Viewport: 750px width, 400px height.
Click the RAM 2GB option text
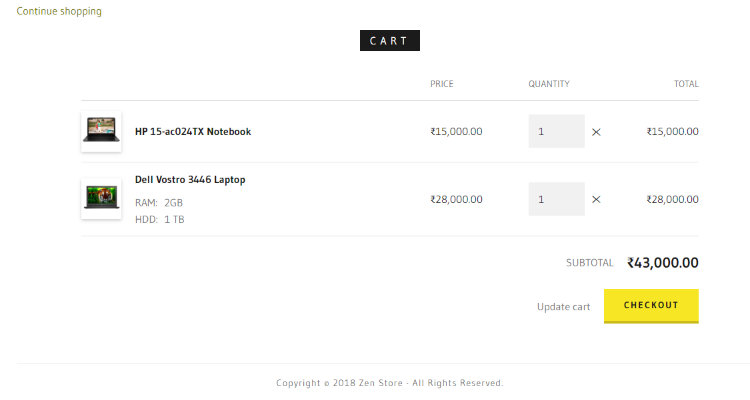(159, 202)
